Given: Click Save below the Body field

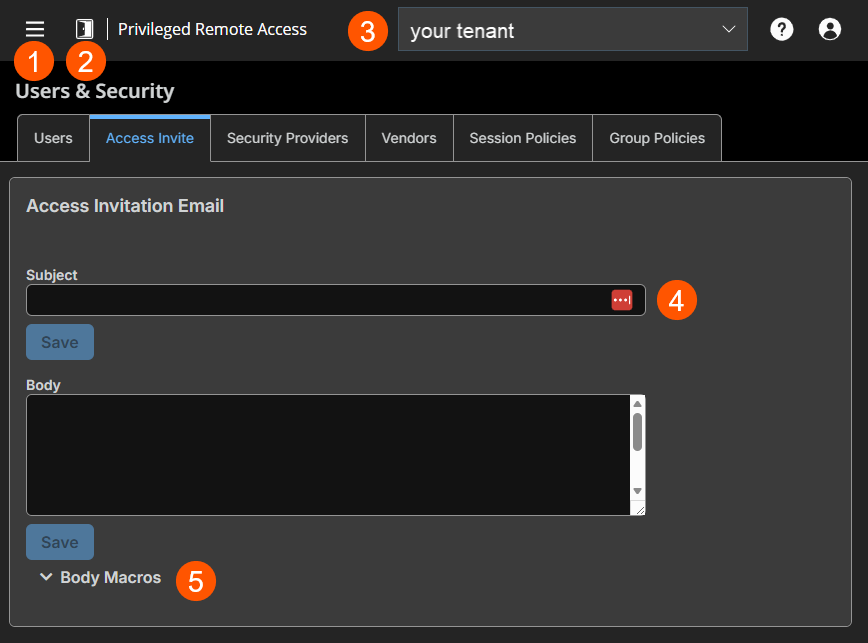Looking at the screenshot, I should (x=59, y=541).
